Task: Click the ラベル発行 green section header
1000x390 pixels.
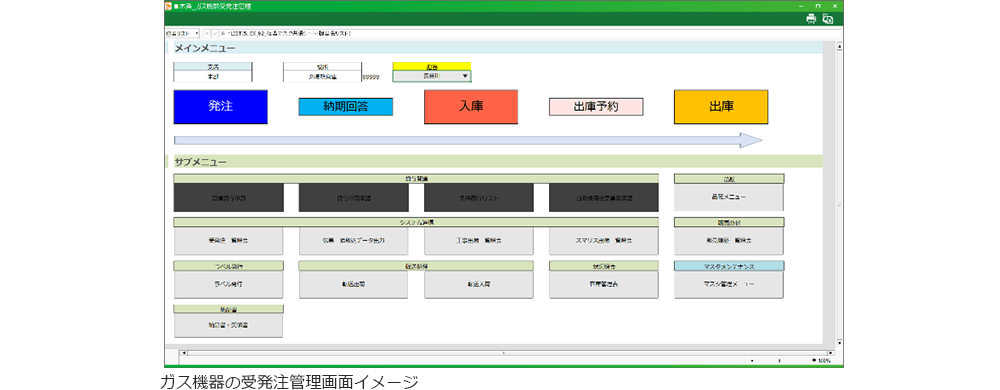Action: pos(228,266)
